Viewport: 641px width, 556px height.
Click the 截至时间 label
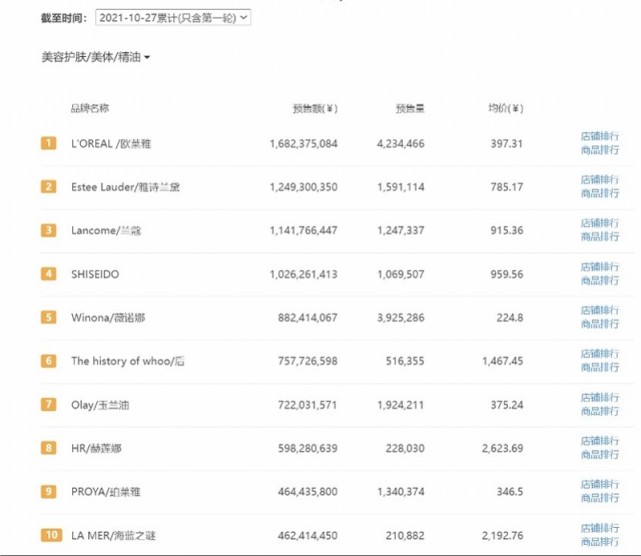coord(64,18)
